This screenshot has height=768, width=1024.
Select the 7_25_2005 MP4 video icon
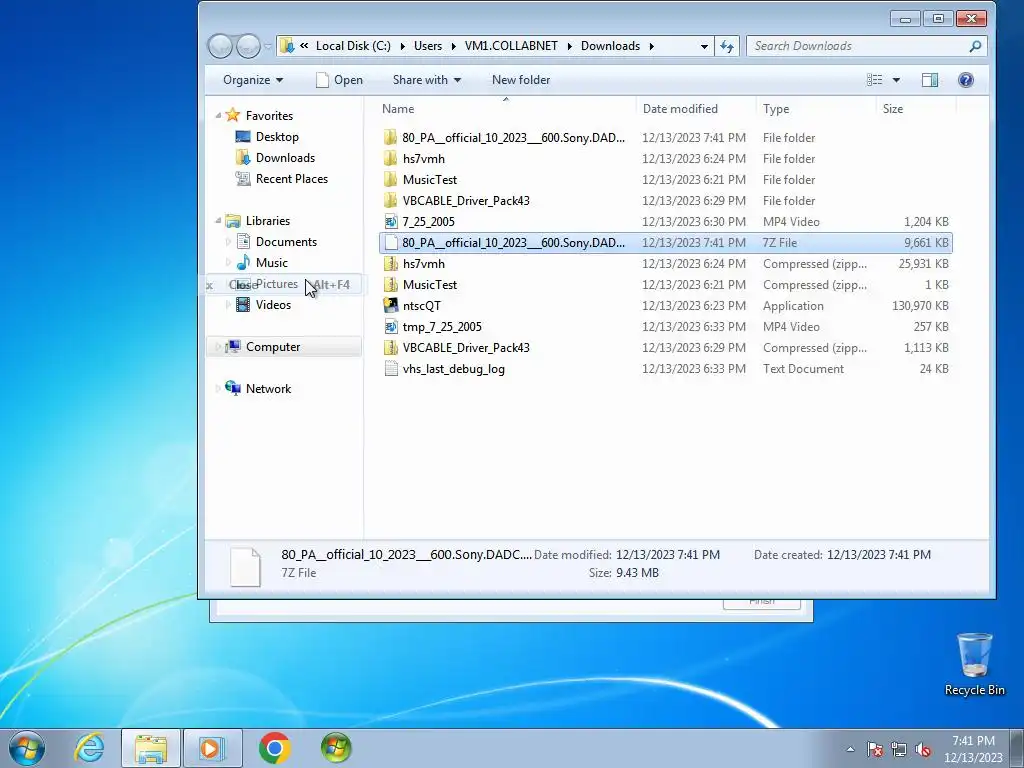391,221
